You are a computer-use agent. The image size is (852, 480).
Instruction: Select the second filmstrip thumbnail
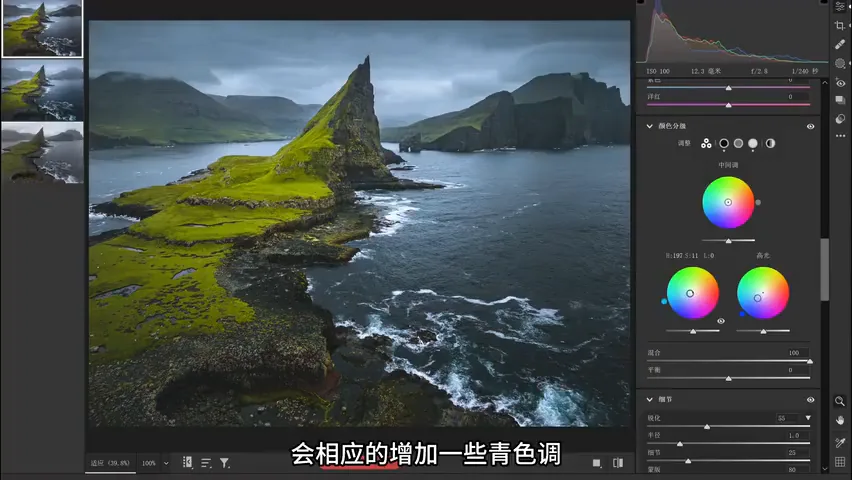tap(42, 90)
